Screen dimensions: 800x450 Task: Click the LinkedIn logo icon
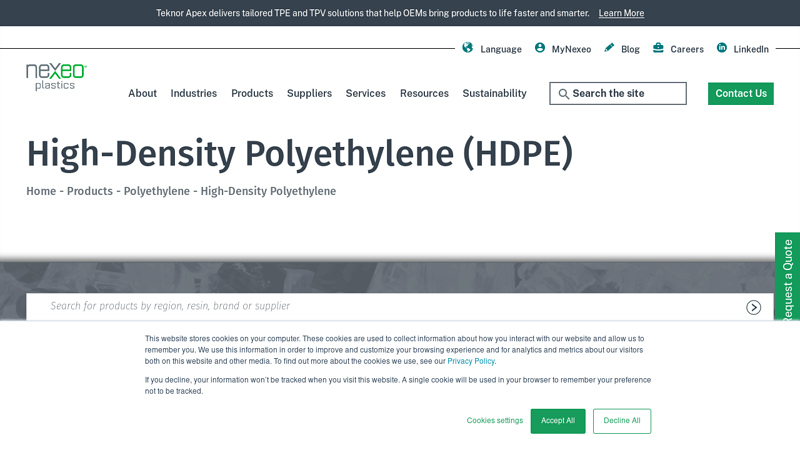pos(722,48)
